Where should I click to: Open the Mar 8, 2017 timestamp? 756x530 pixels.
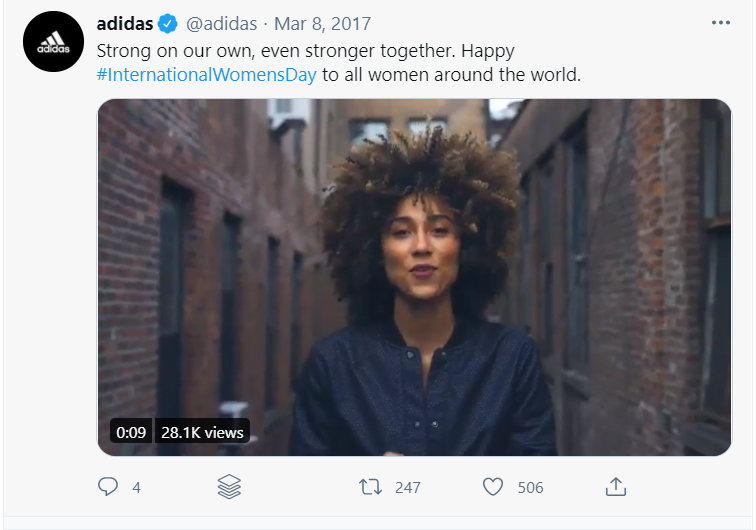(x=323, y=24)
